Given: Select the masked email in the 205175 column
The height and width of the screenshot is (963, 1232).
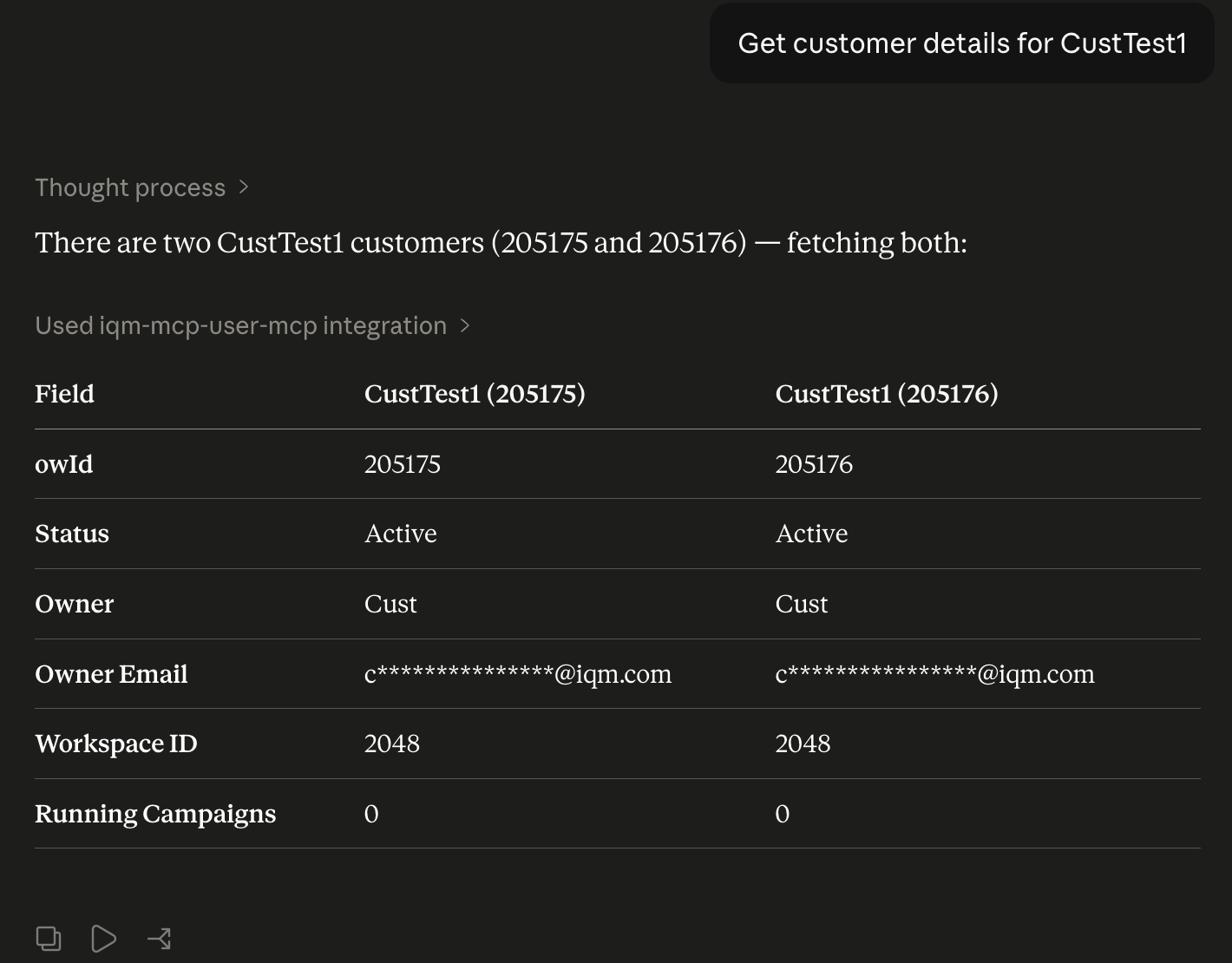Looking at the screenshot, I should click(518, 674).
